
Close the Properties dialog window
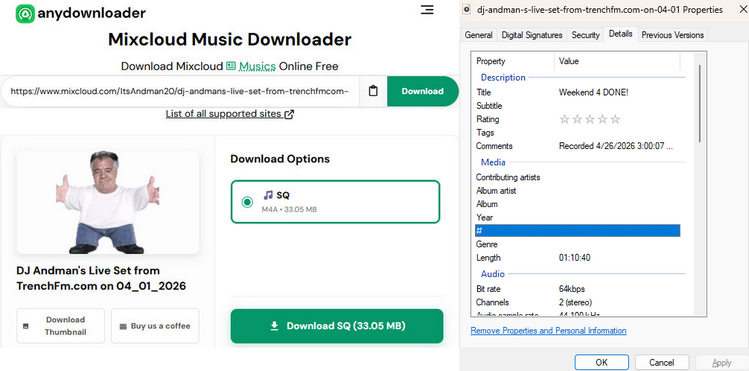click(x=743, y=10)
